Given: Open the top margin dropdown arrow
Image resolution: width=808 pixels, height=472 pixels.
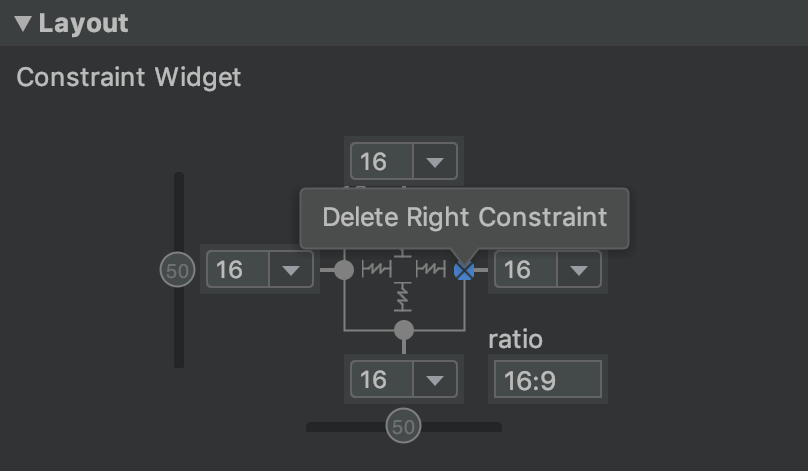Looking at the screenshot, I should pyautogui.click(x=435, y=162).
